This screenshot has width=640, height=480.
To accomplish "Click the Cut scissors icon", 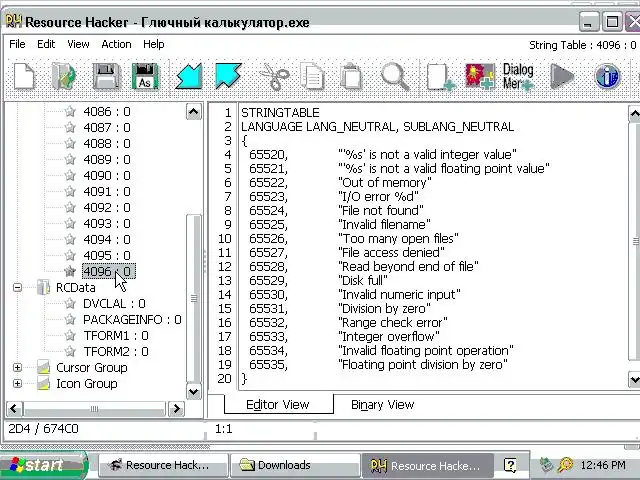I will [x=274, y=76].
